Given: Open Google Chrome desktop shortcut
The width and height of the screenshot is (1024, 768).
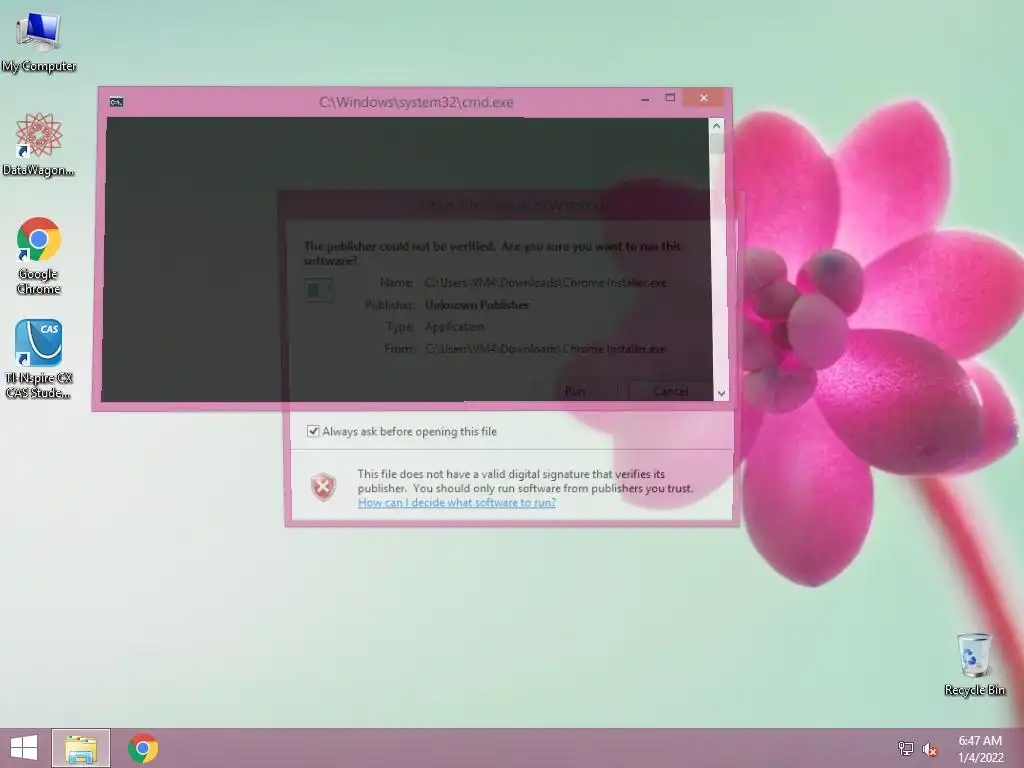Looking at the screenshot, I should [39, 256].
